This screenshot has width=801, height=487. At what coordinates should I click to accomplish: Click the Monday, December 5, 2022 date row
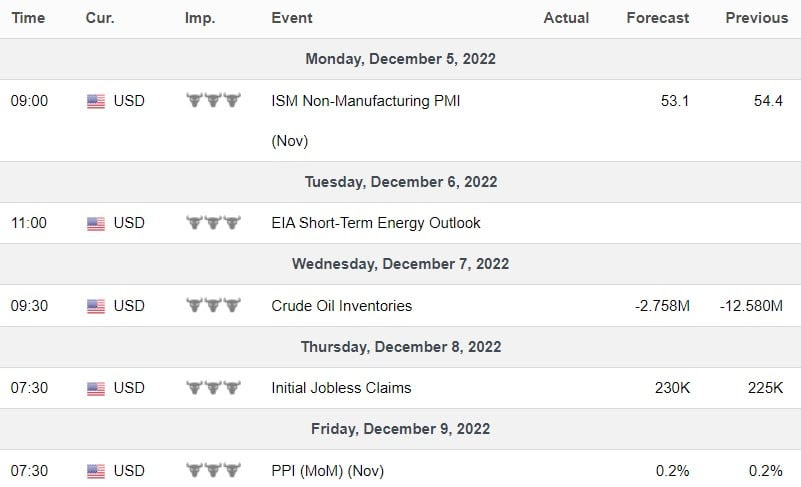point(400,59)
